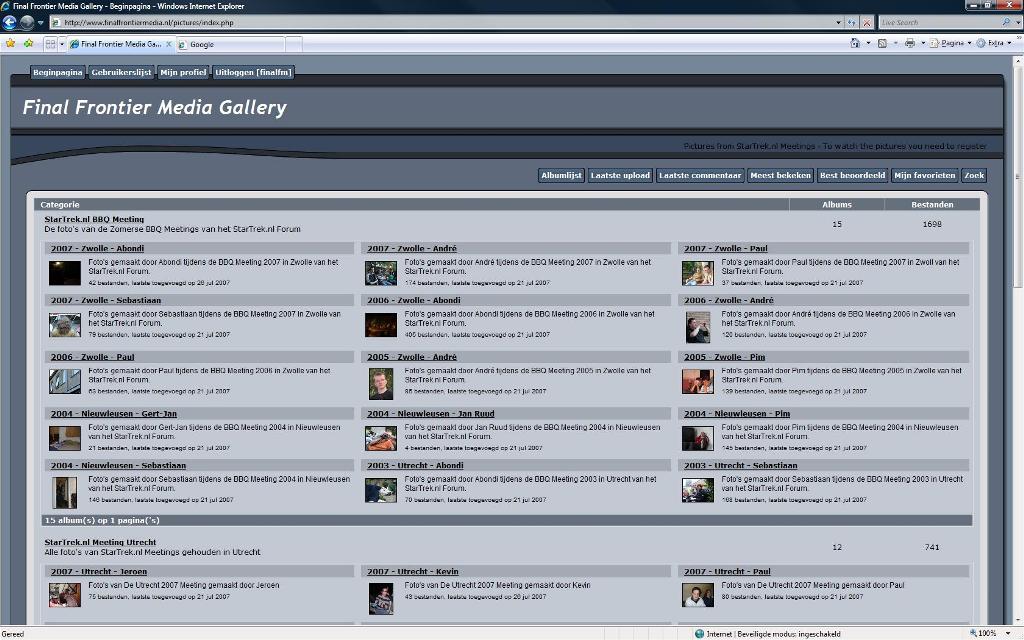Click inside the Live Search box
The width and height of the screenshot is (1024, 640).
point(939,22)
